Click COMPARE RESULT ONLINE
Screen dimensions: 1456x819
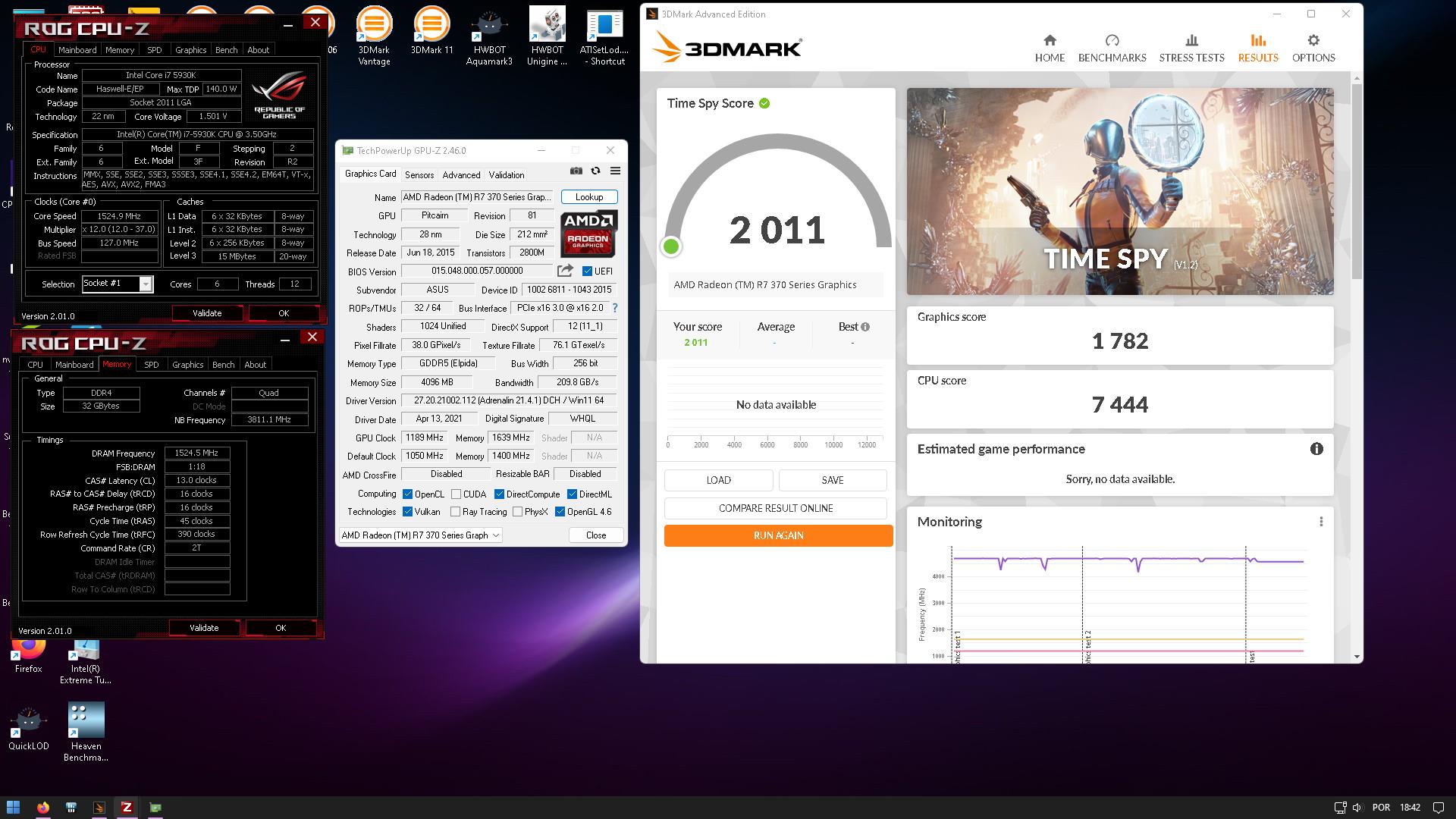pos(776,508)
